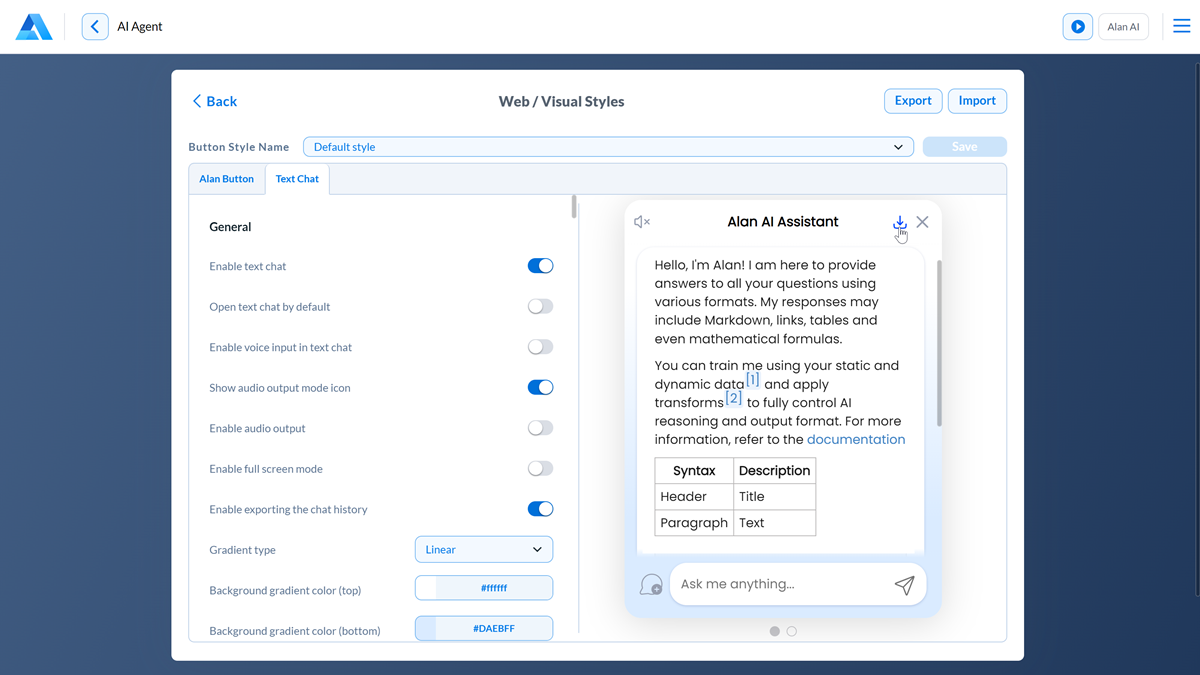Toggle Enable full screen mode switch
This screenshot has width=1200, height=675.
coord(540,469)
